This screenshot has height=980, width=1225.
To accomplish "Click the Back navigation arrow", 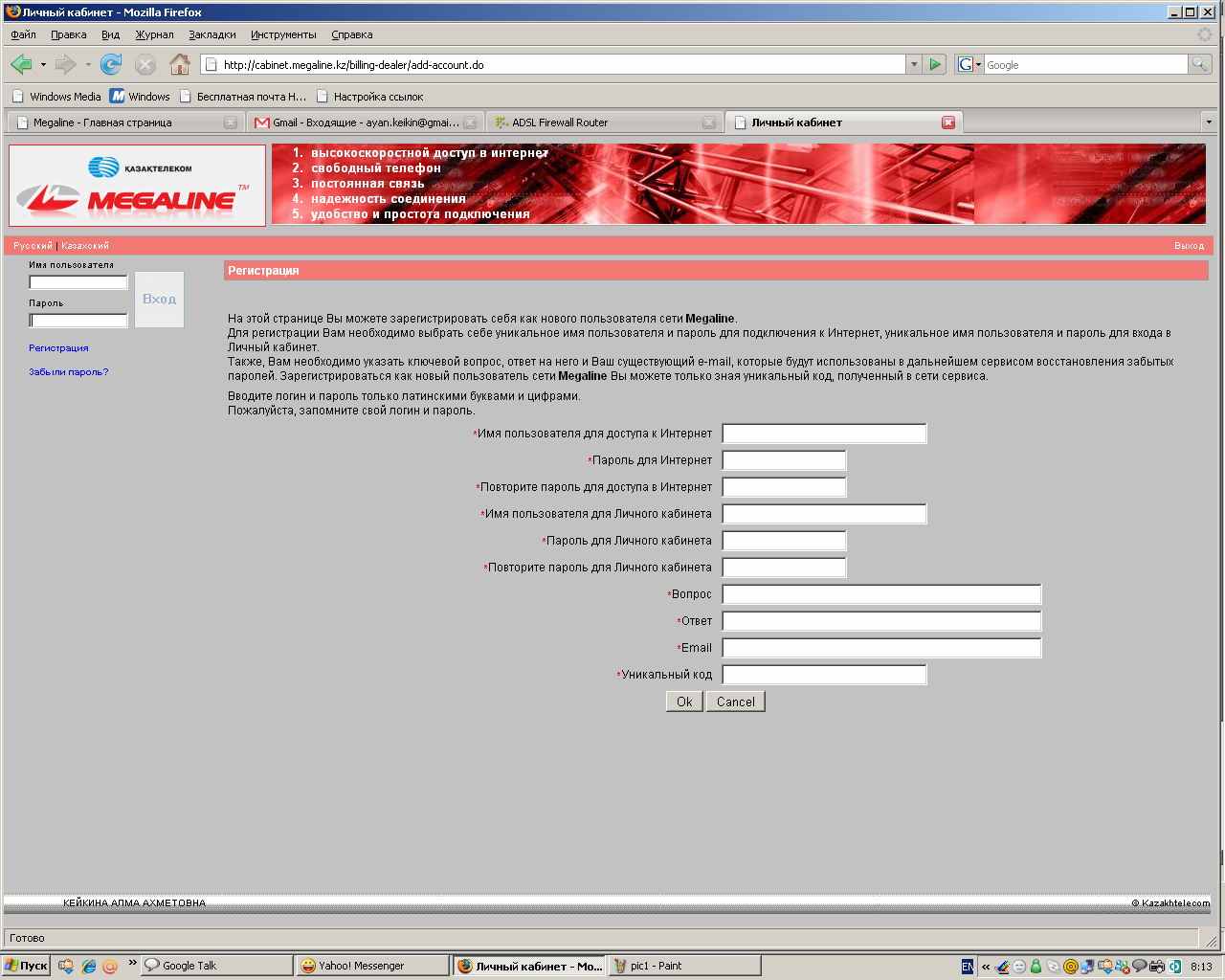I will (x=21, y=64).
